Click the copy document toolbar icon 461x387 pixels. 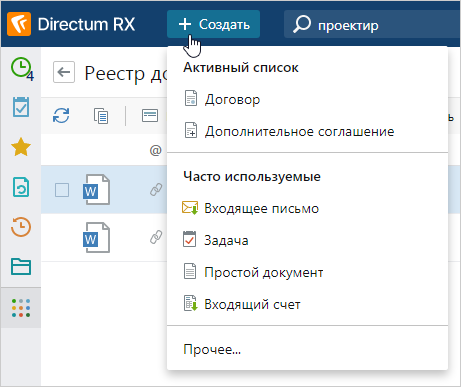tap(101, 116)
